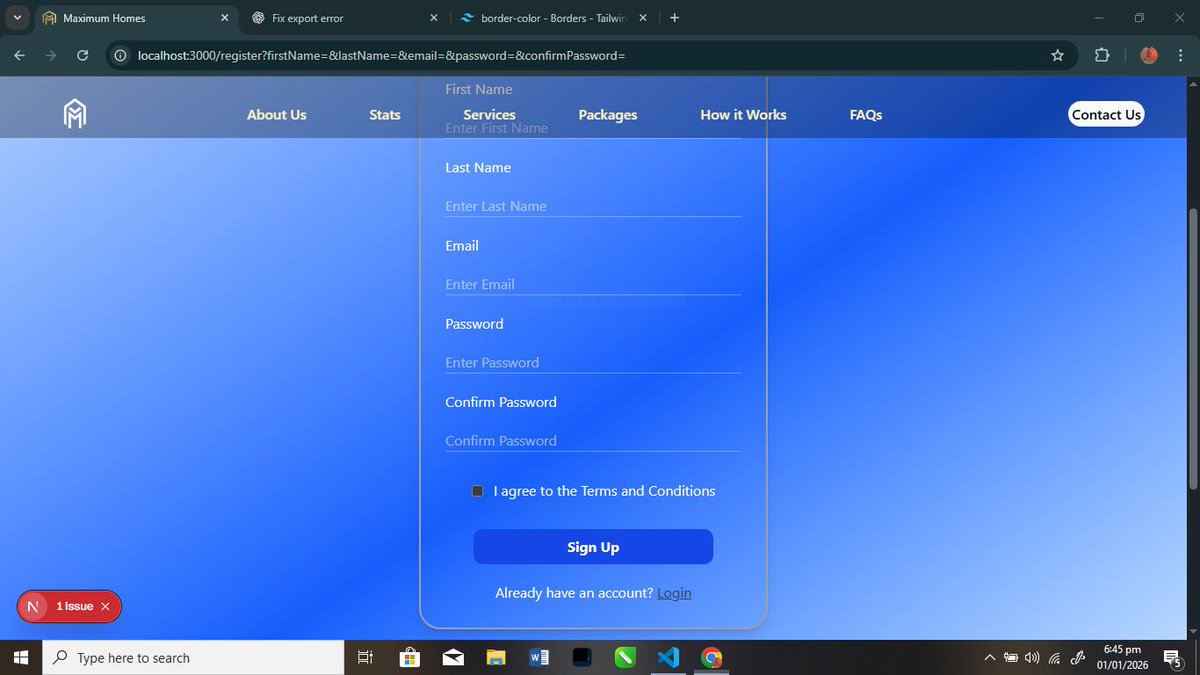The height and width of the screenshot is (675, 1200).
Task: Click the Next.js N dev tools icon
Action: coord(33,606)
